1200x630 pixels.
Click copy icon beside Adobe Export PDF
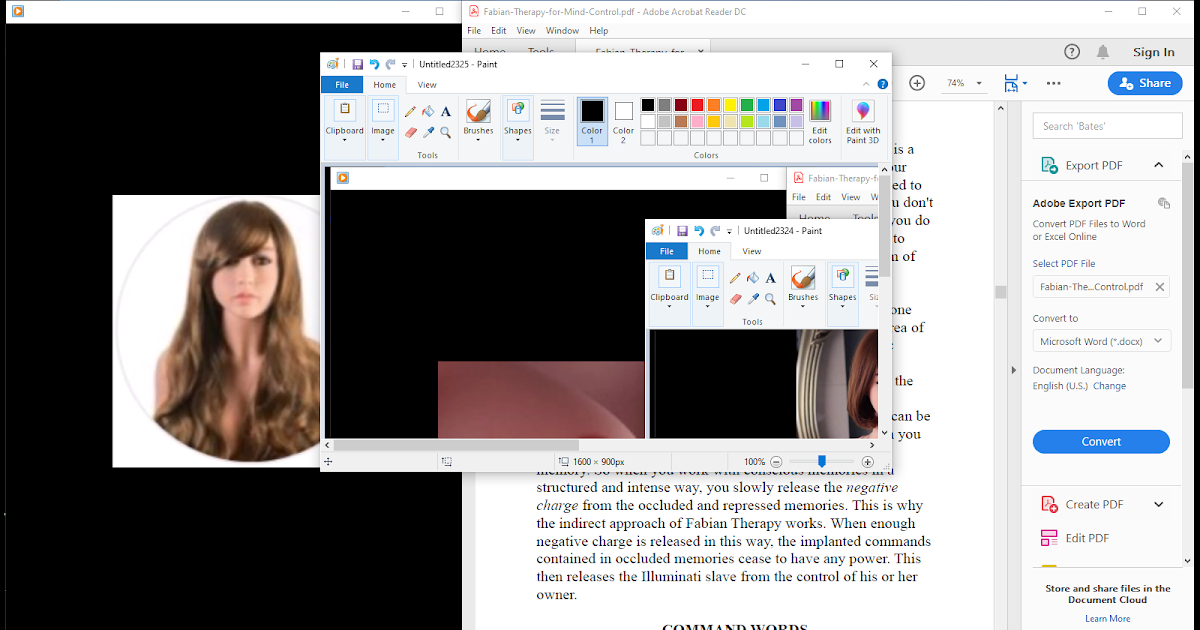tap(1163, 203)
